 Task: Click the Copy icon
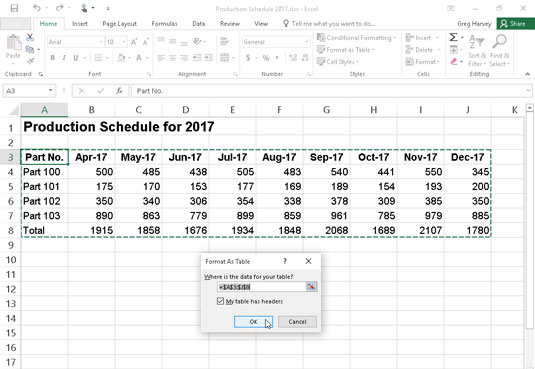[30, 49]
